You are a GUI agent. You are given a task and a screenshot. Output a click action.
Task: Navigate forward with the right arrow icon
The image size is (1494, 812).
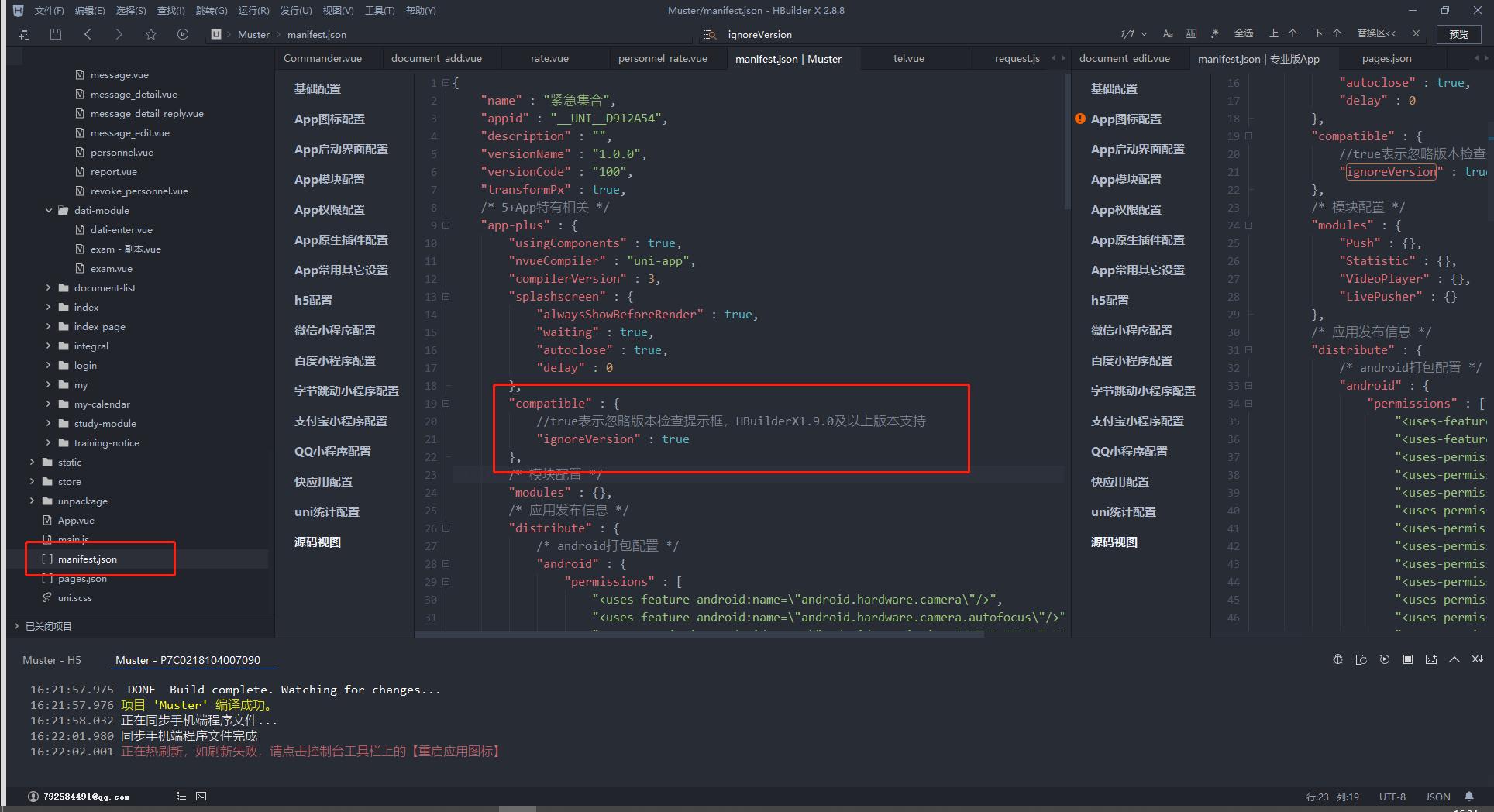pyautogui.click(x=119, y=34)
